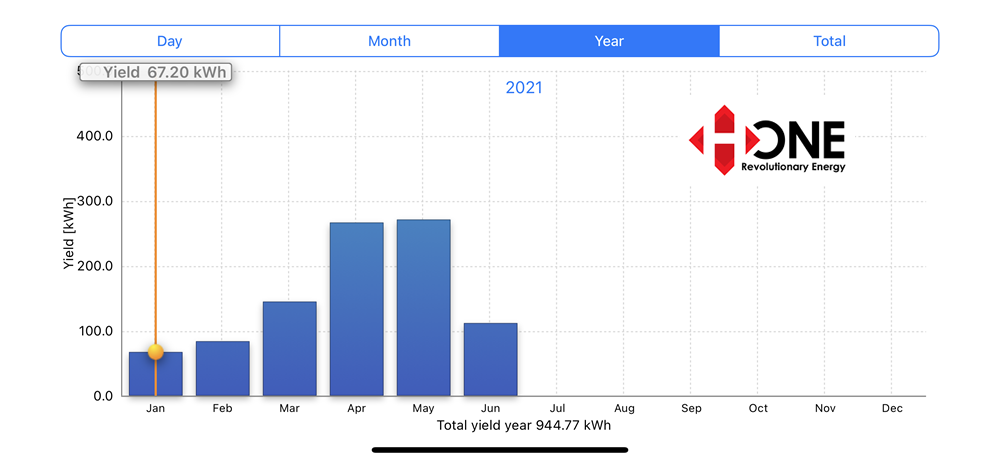Tap the Yield 67.20 kWh tooltip
1000x462 pixels.
tap(156, 73)
